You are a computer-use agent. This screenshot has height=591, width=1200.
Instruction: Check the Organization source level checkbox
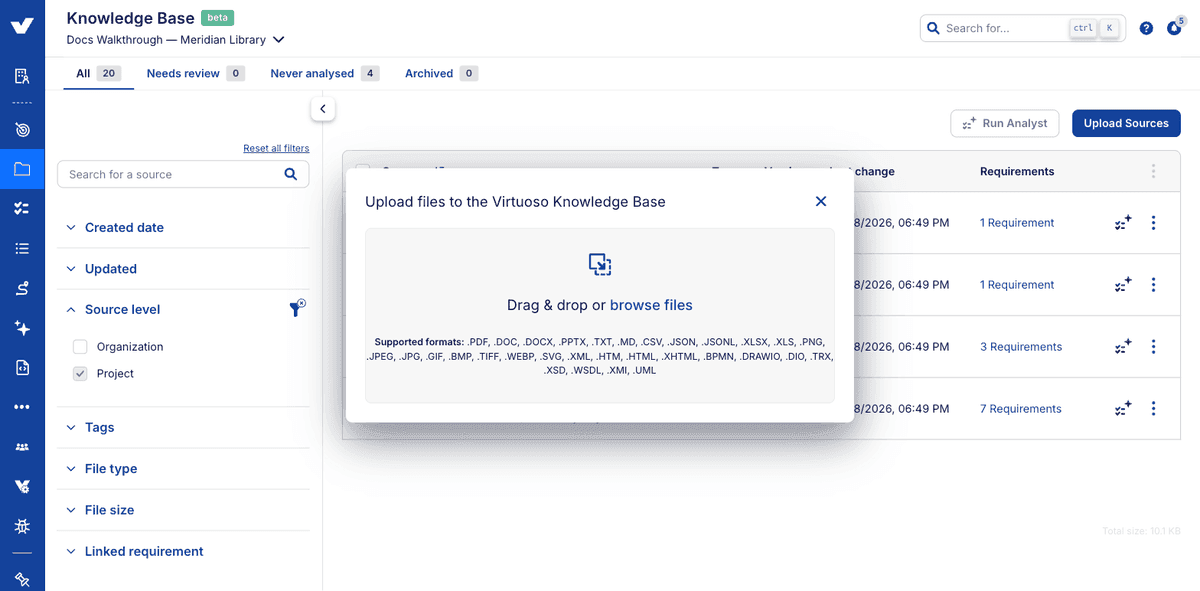click(80, 347)
